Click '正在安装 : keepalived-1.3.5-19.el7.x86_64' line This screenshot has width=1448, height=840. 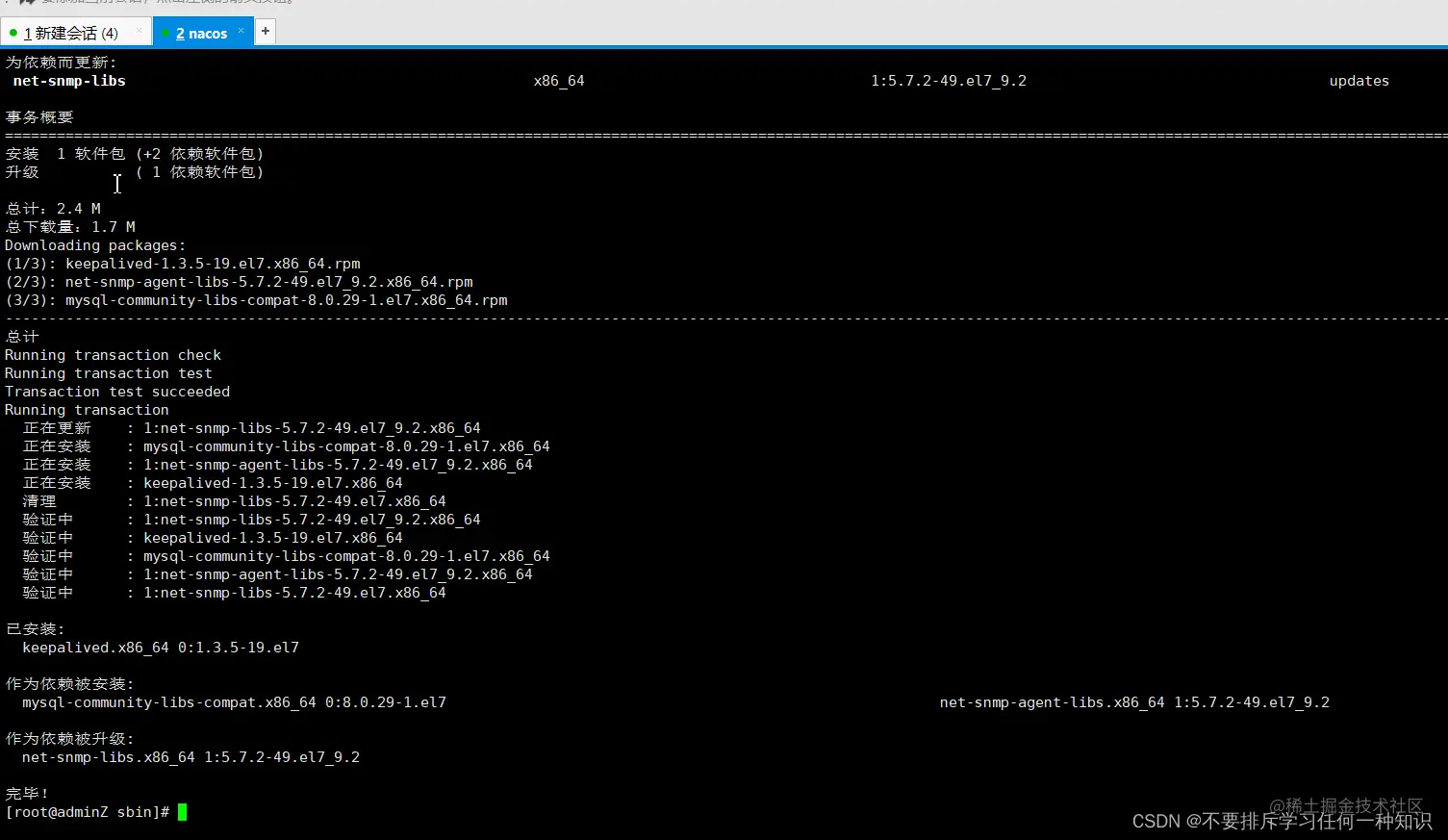click(213, 483)
